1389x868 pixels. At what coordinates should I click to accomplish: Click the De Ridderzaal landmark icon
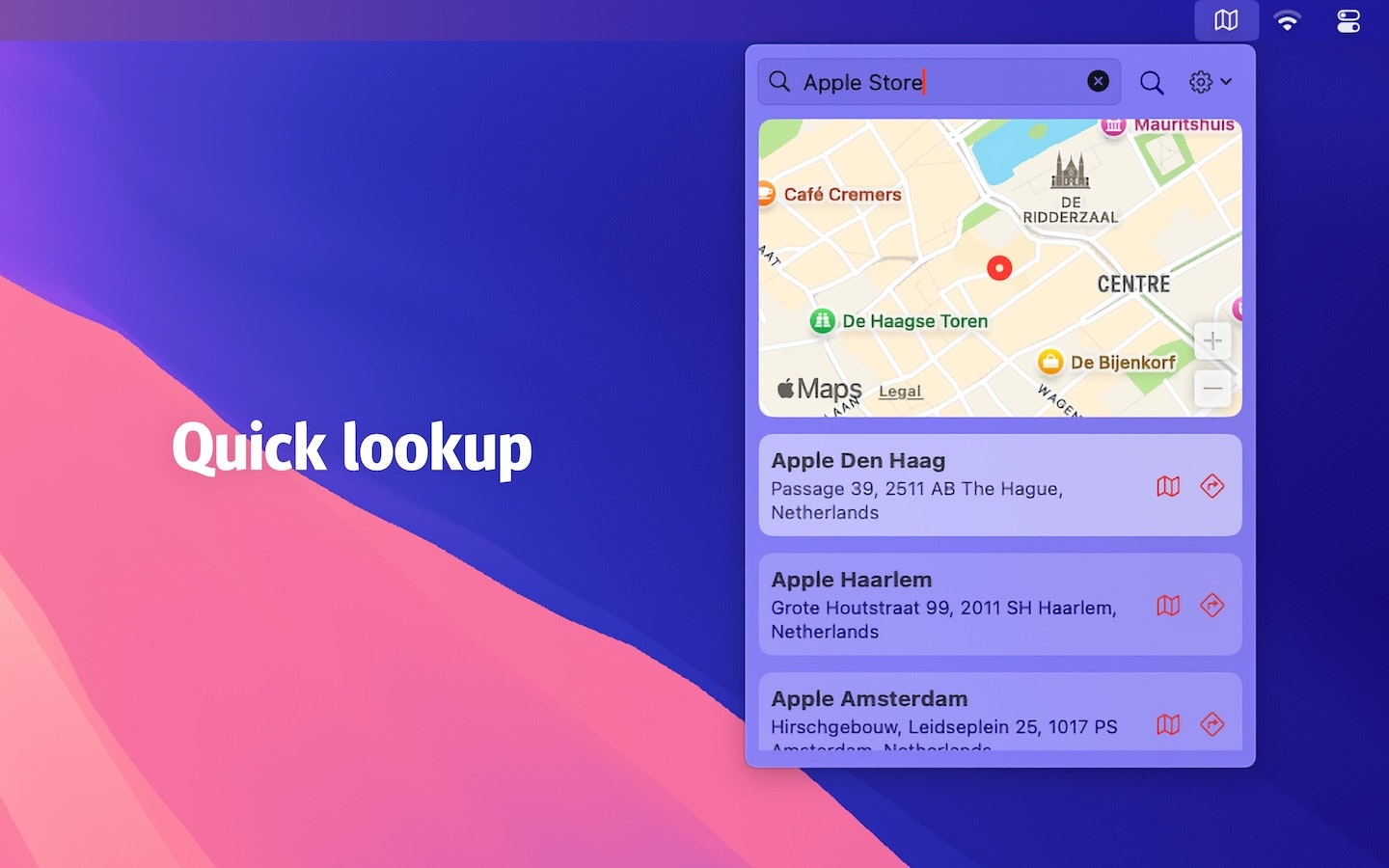coord(1071,171)
